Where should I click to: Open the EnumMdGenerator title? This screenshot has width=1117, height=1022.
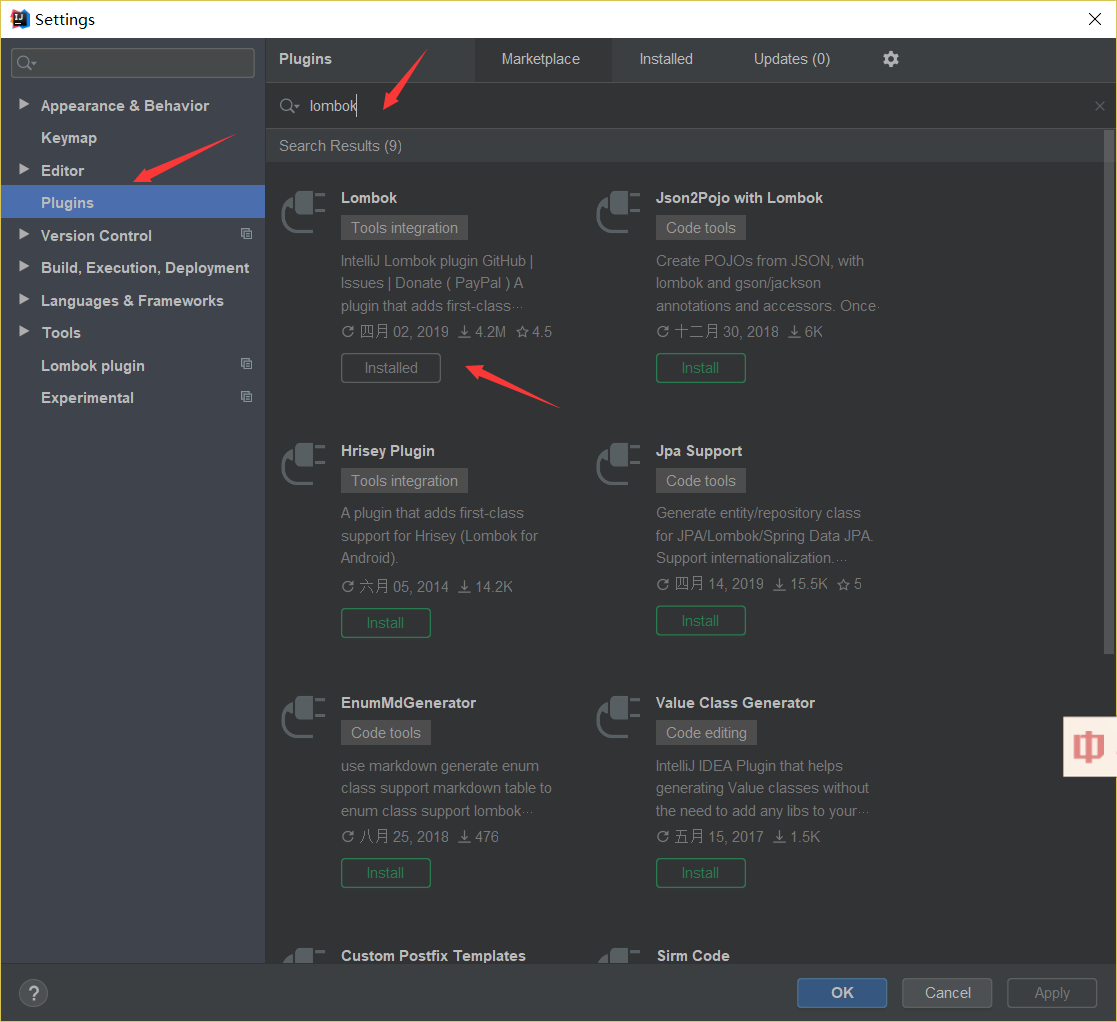click(x=408, y=703)
